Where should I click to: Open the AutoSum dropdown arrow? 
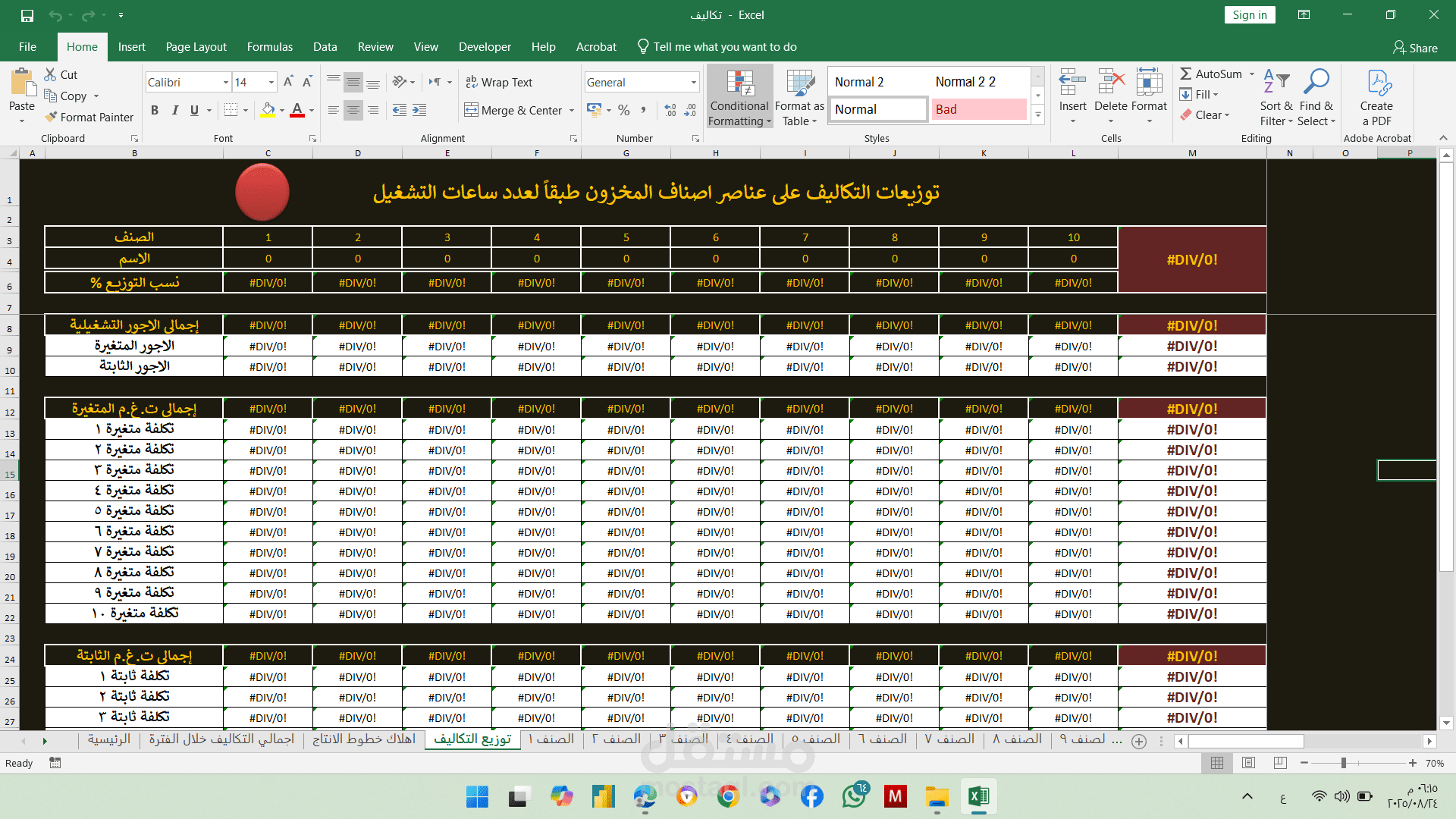pyautogui.click(x=1252, y=74)
